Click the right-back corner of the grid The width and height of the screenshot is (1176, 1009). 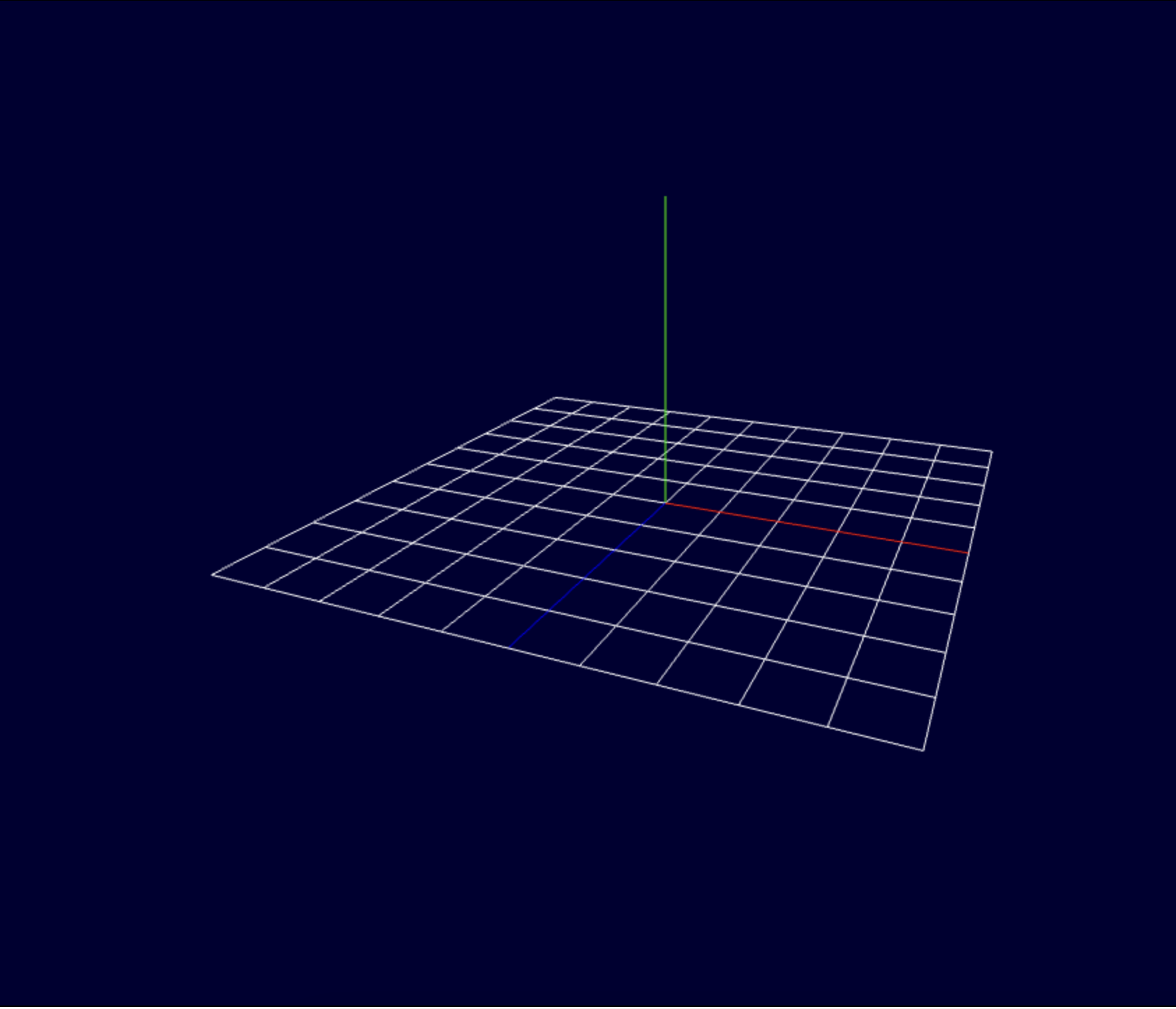click(x=991, y=451)
